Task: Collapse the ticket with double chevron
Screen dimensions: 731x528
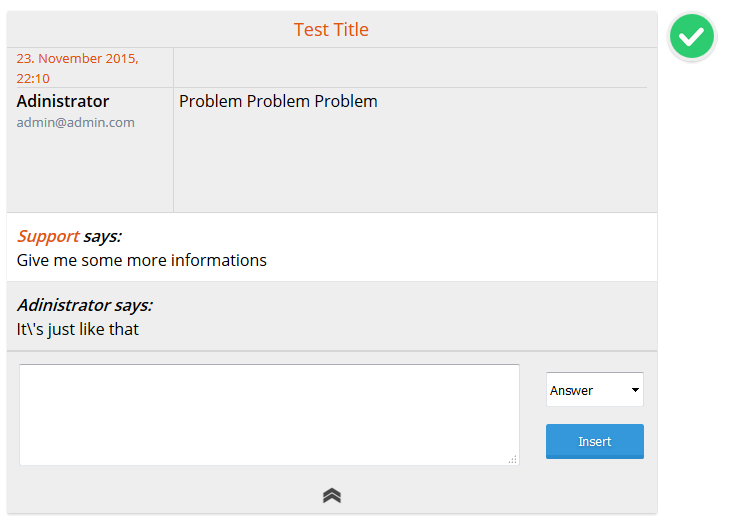Action: (332, 495)
